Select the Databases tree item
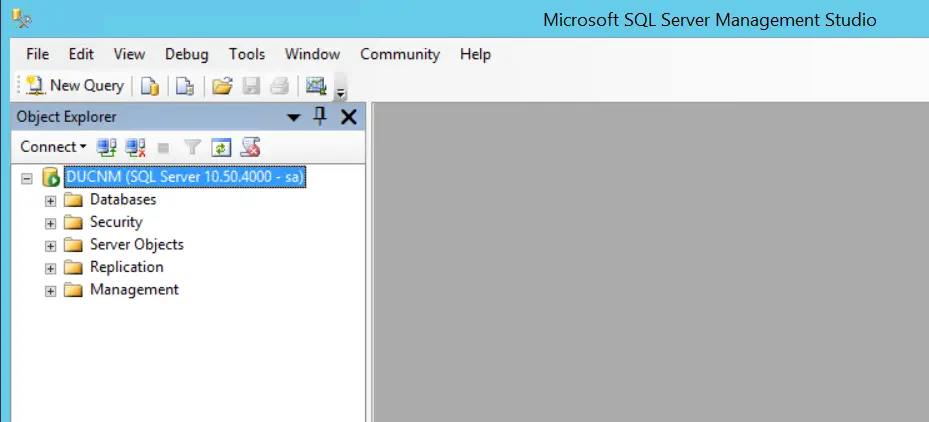 point(123,200)
